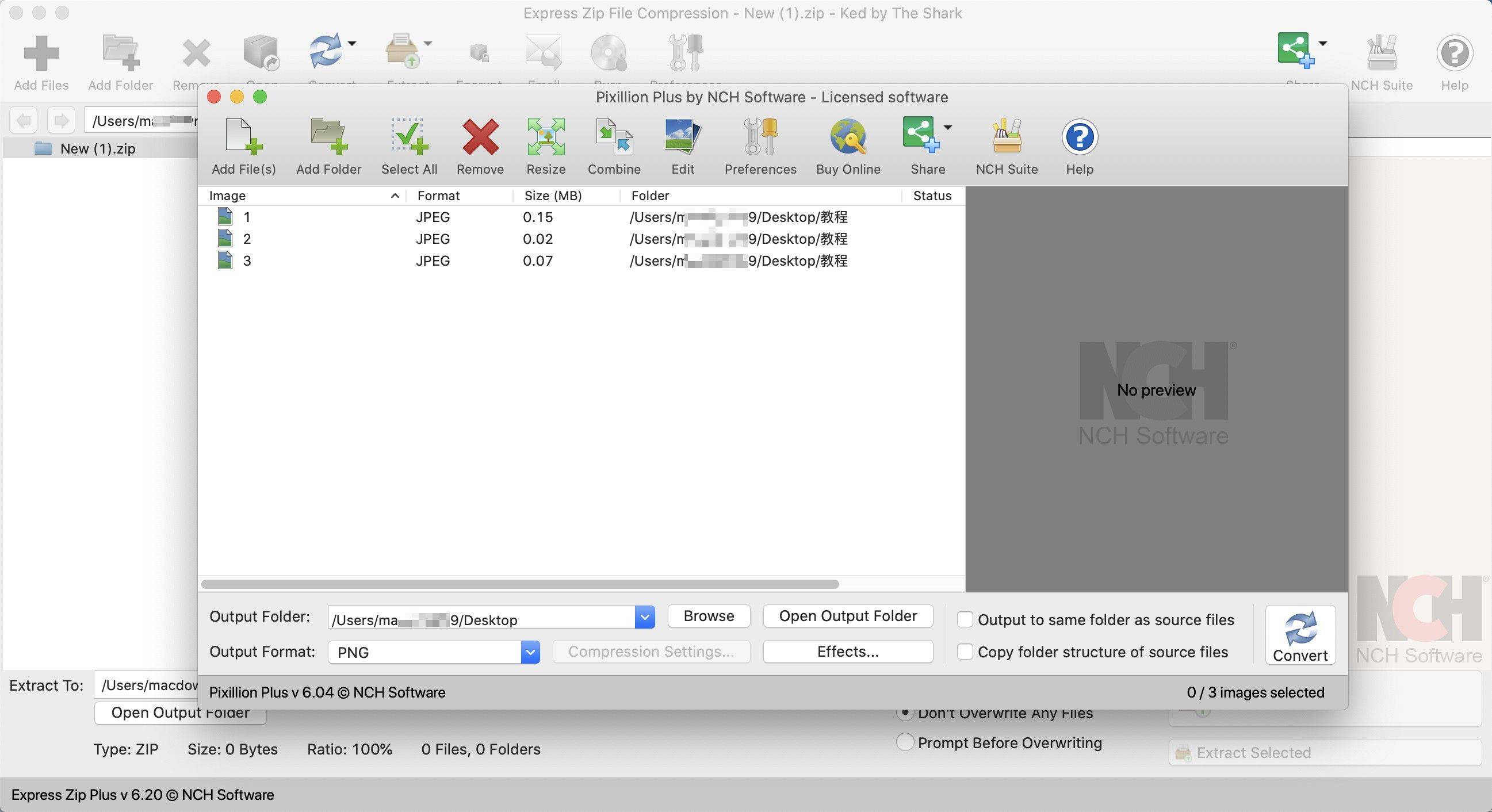Enable Output to same folder as source files

965,619
